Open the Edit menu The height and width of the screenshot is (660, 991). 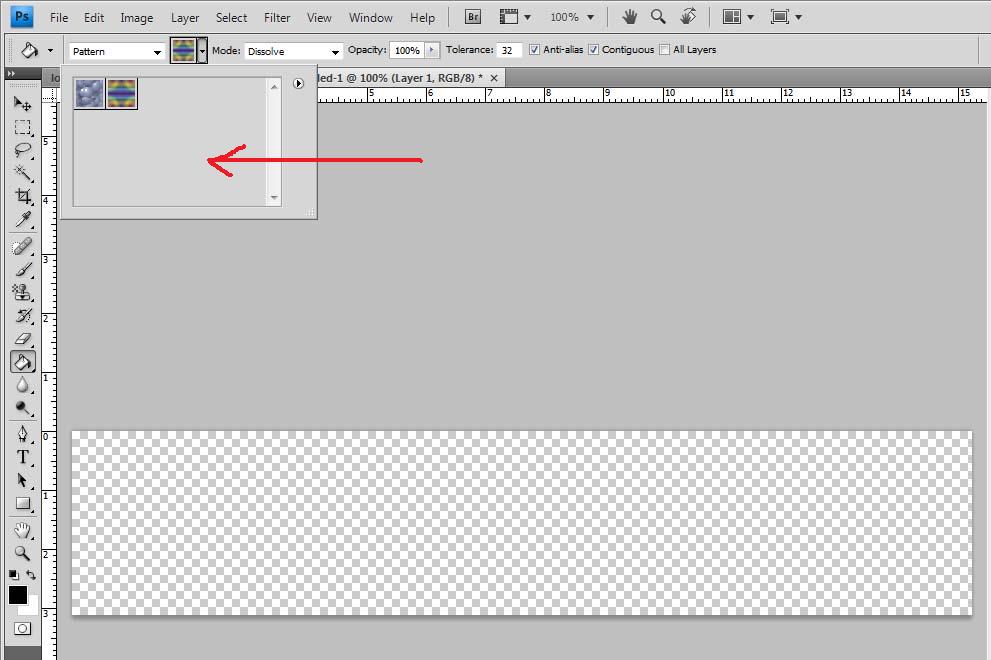(94, 18)
